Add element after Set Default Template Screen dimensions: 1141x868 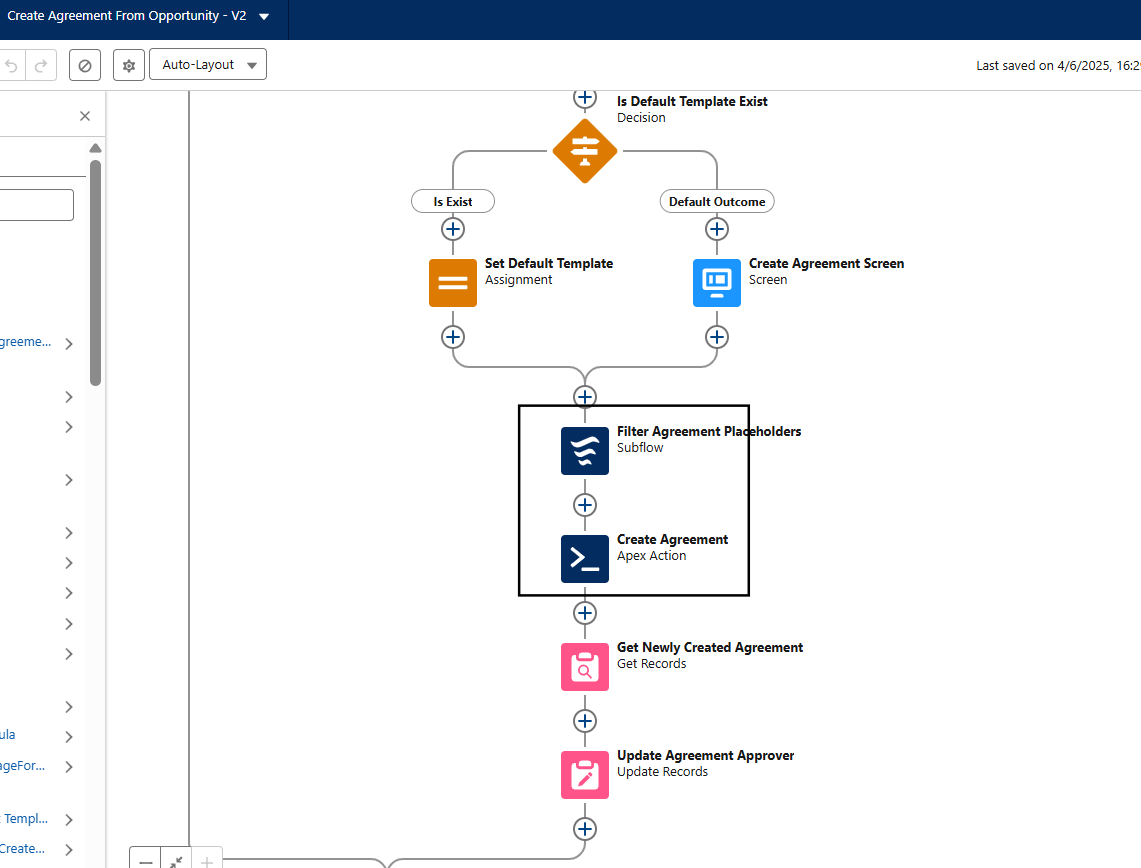point(453,337)
